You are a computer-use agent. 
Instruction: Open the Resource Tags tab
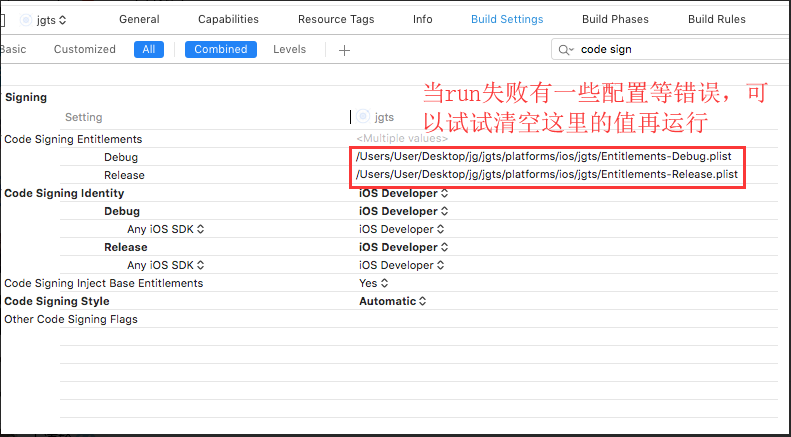(336, 19)
